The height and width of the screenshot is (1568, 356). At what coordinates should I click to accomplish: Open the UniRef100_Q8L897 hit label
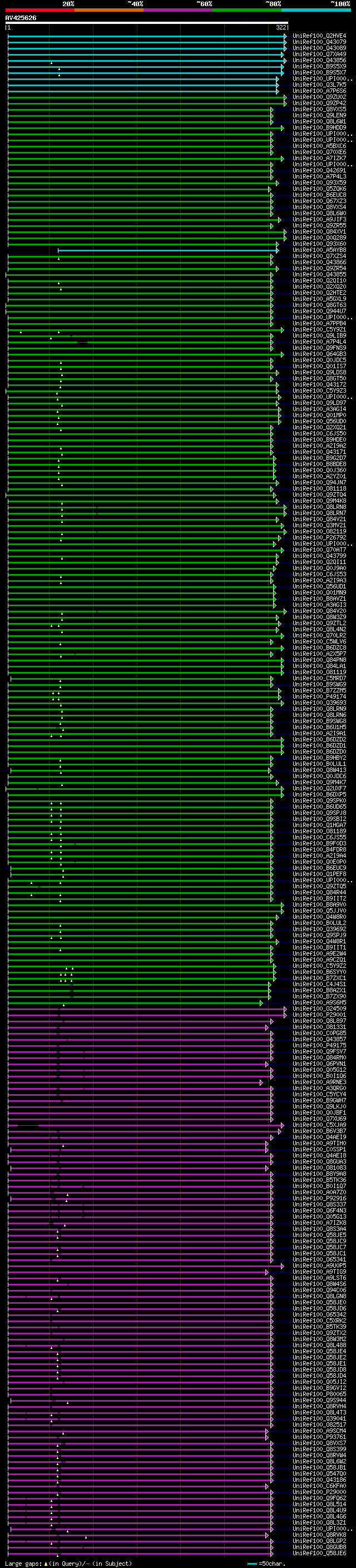(319, 1021)
